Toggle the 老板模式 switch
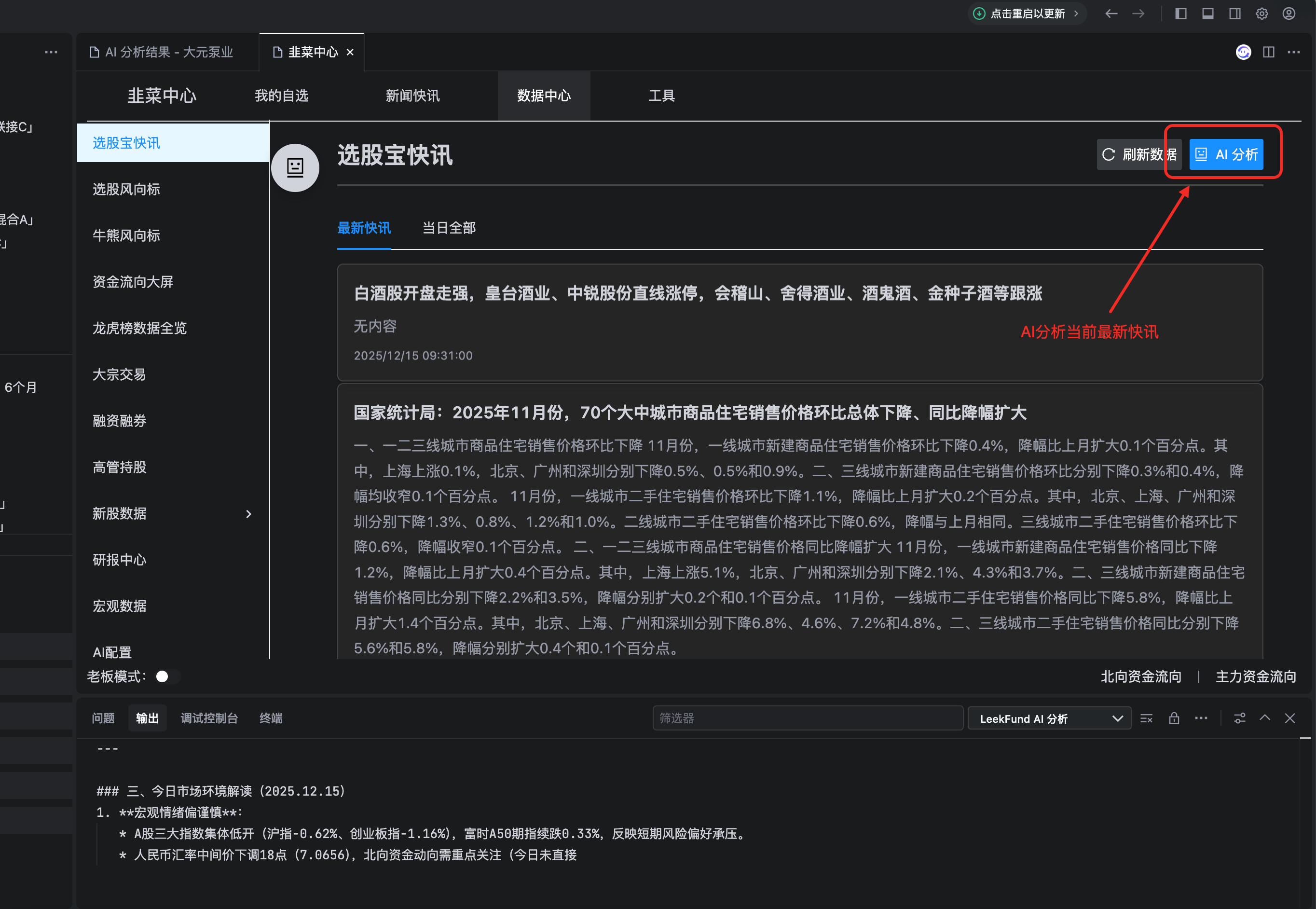The width and height of the screenshot is (1316, 909). tap(168, 676)
